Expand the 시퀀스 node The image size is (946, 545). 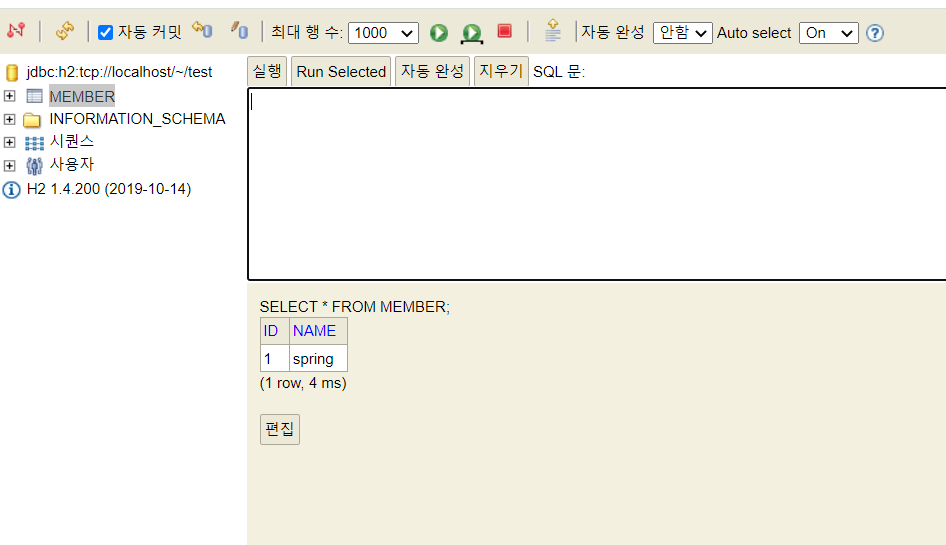click(x=9, y=142)
